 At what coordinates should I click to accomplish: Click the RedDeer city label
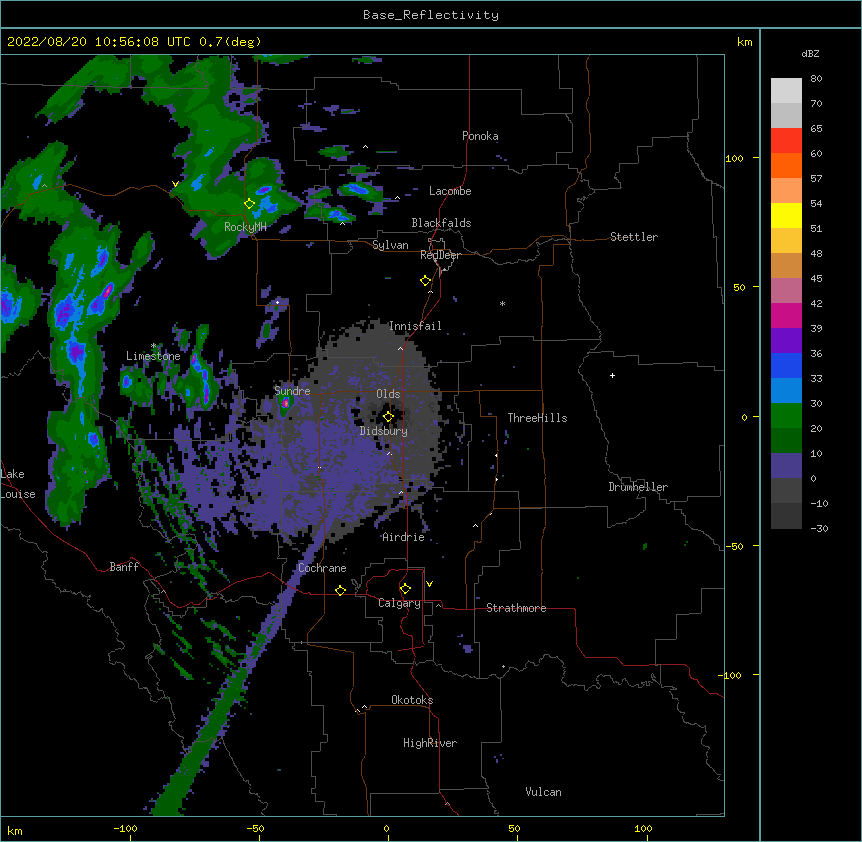tap(440, 255)
